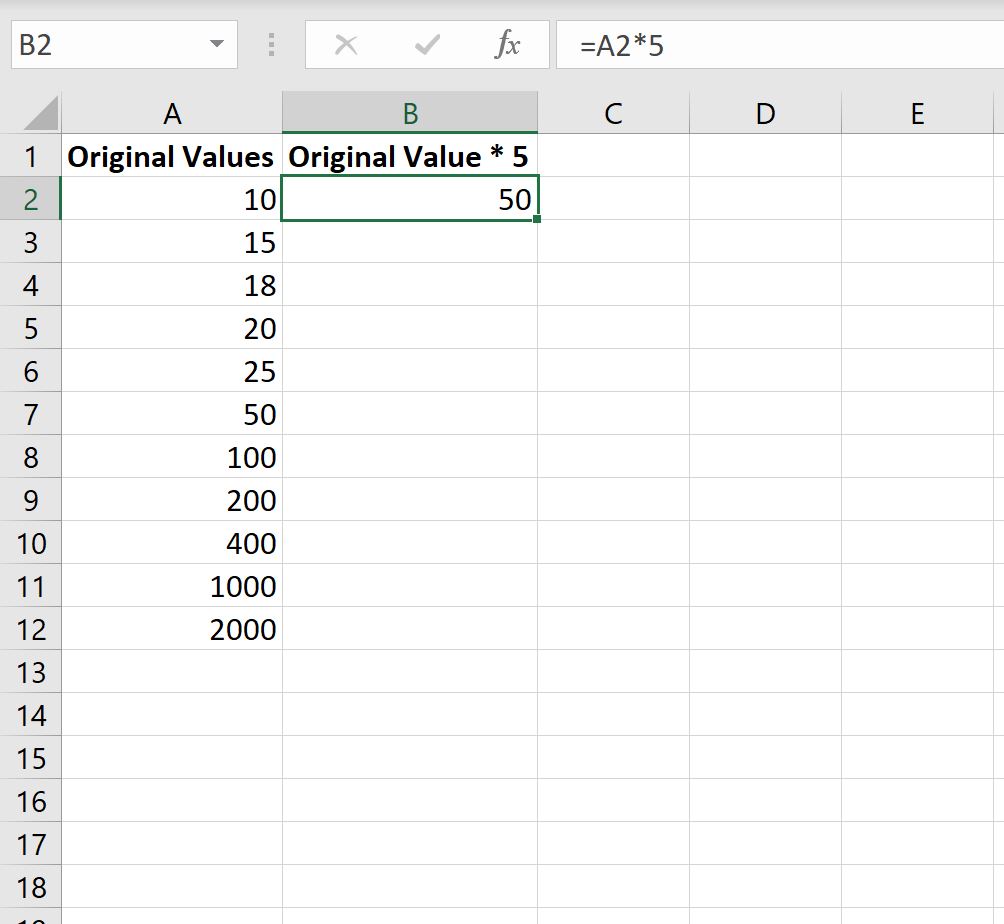Select the Original Value * 5 header cell B1
This screenshot has height=924, width=1004.
(x=410, y=156)
